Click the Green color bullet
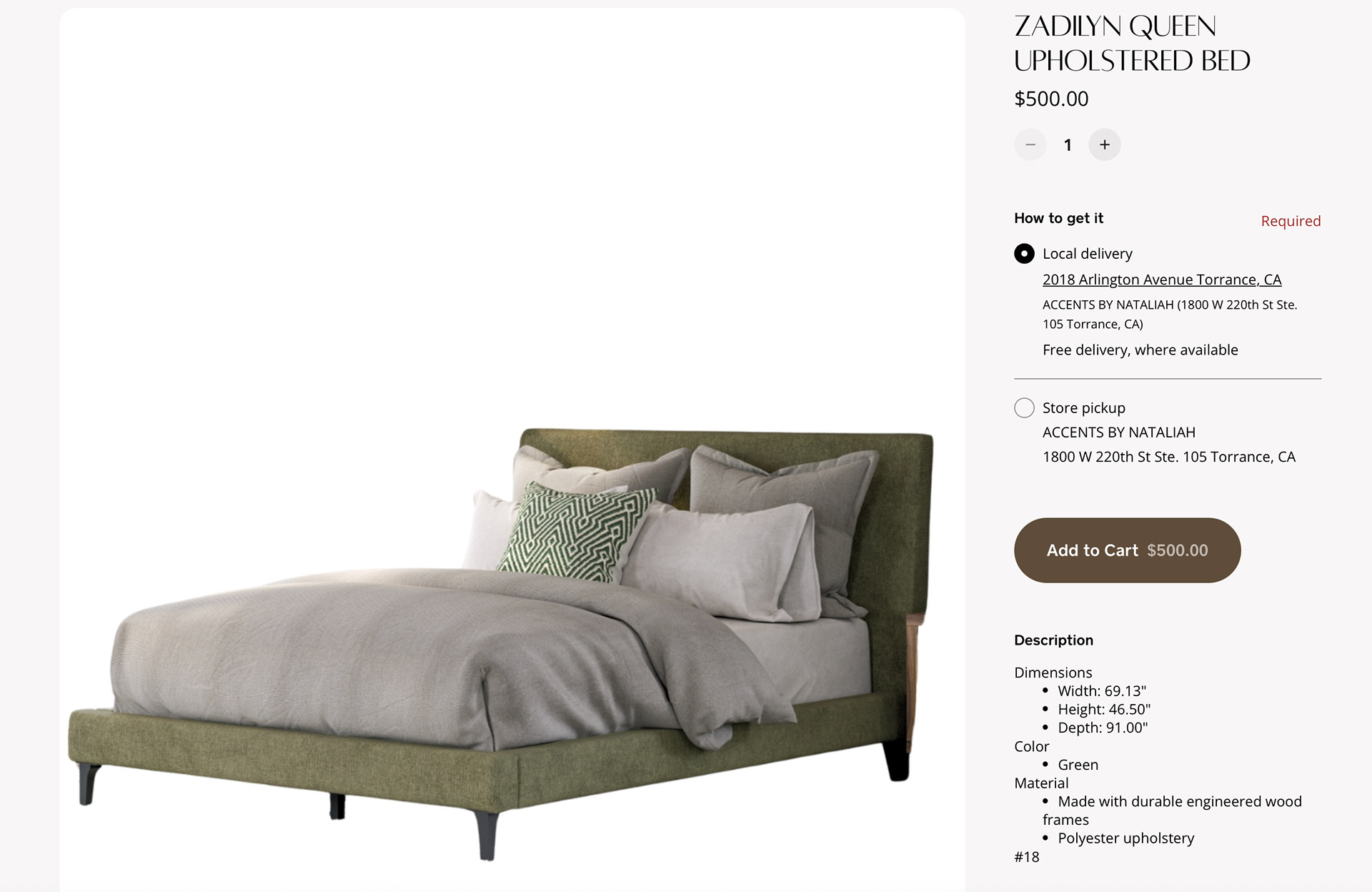 (x=1078, y=765)
